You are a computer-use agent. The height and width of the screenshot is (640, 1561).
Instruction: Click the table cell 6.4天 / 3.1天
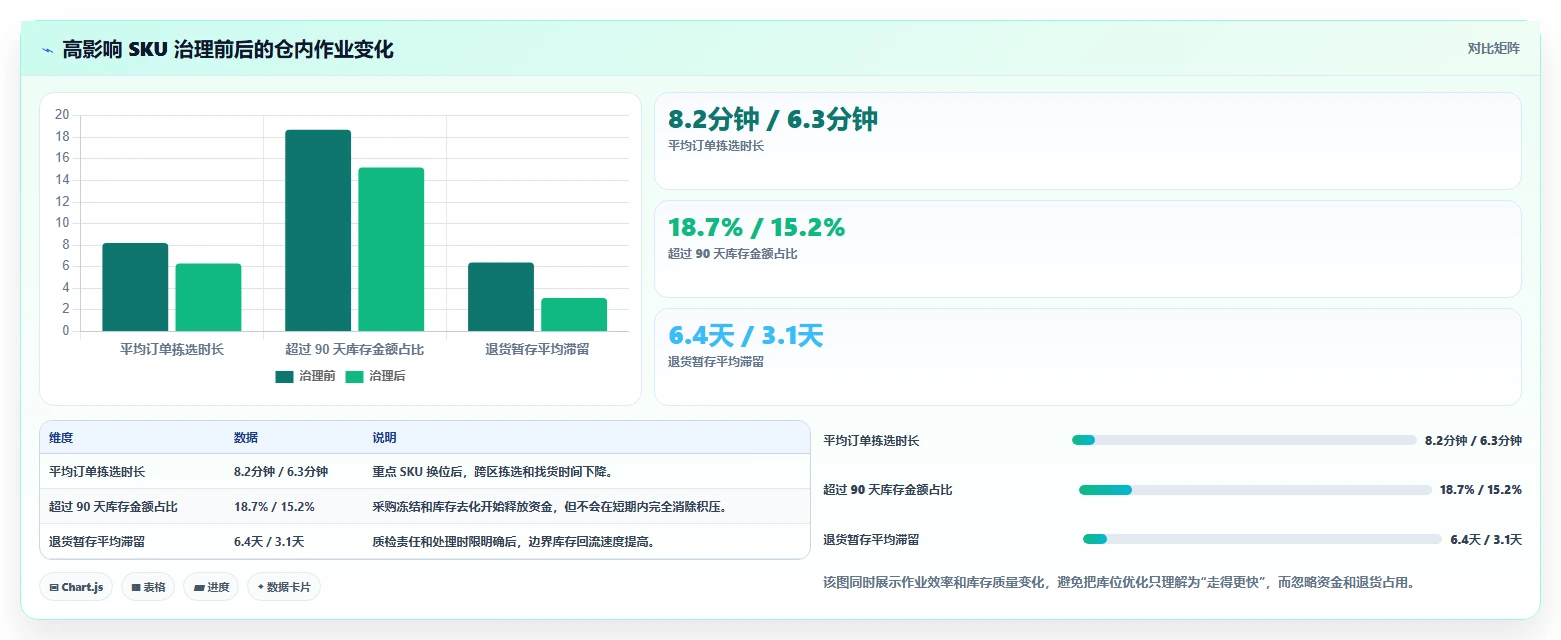click(x=269, y=542)
